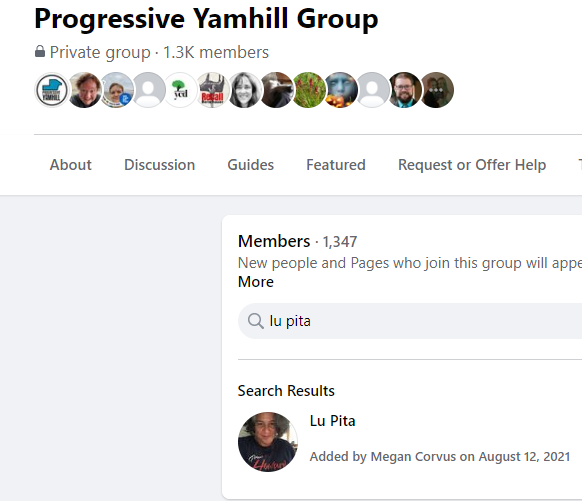This screenshot has width=582, height=501.
Task: Go to the Featured tab
Action: [336, 165]
